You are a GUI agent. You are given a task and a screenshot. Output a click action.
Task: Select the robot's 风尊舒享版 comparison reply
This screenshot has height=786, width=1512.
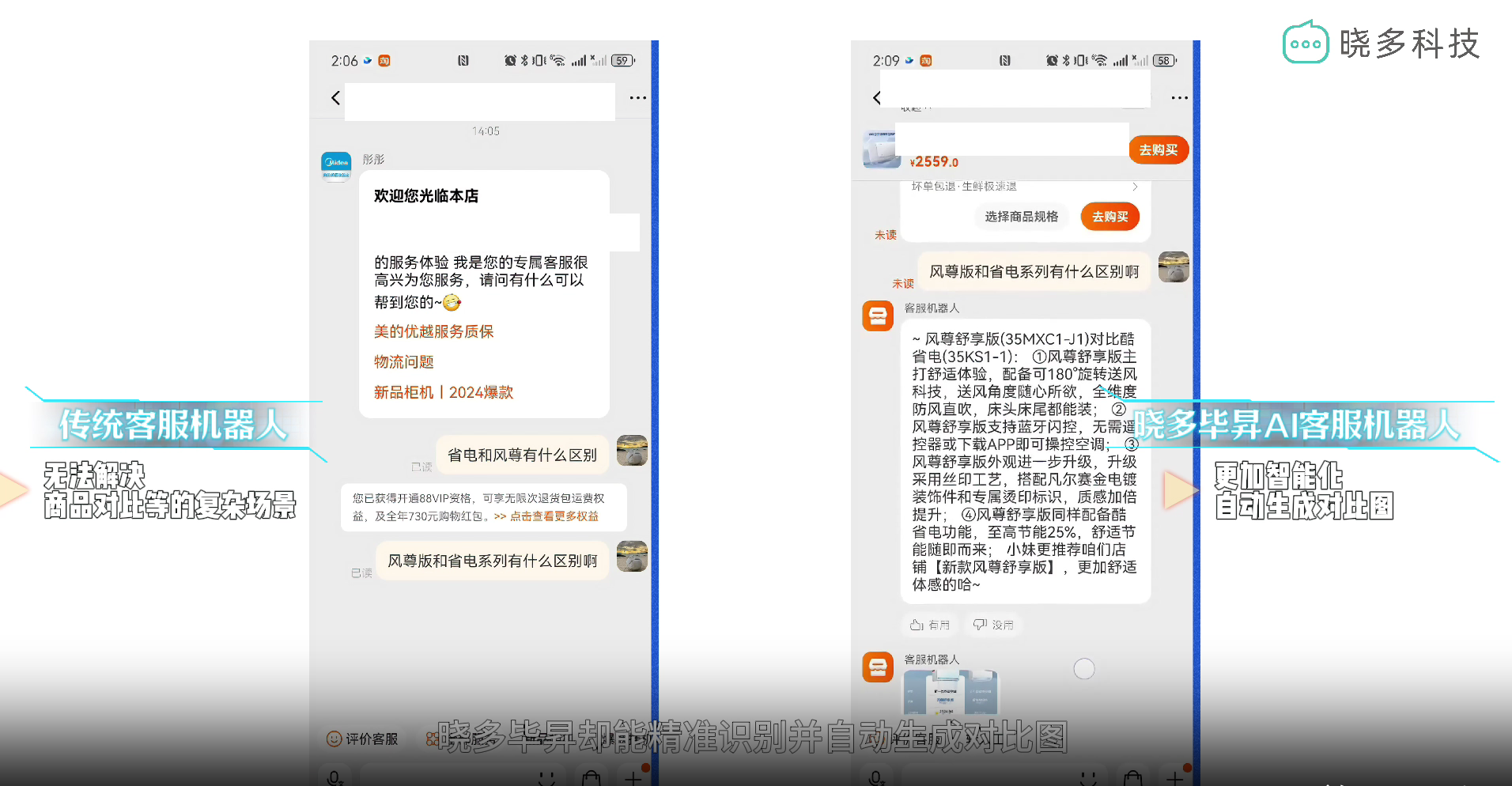[1025, 462]
